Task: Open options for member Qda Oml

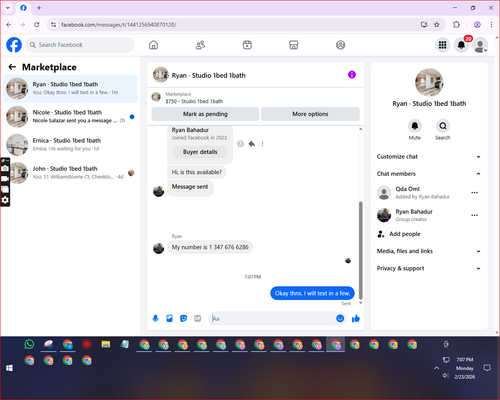Action: coord(475,193)
